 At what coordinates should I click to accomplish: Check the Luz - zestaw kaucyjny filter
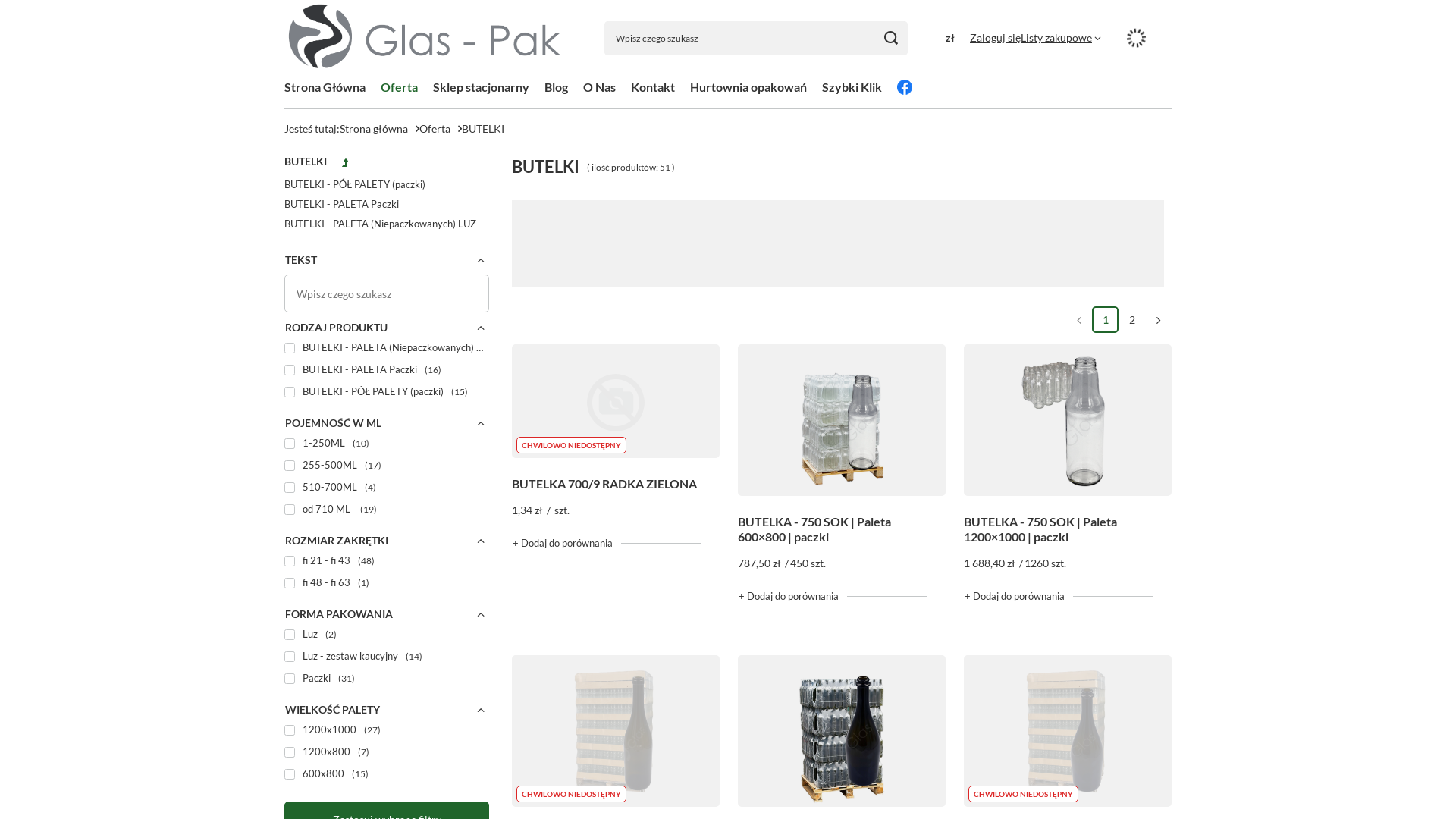click(290, 657)
